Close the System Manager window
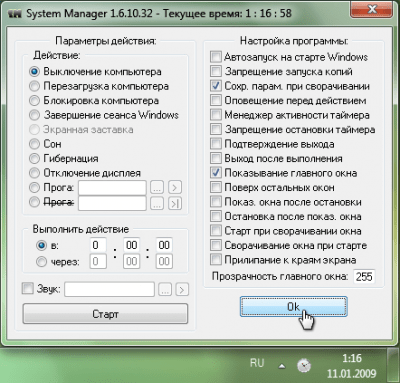 click(372, 9)
